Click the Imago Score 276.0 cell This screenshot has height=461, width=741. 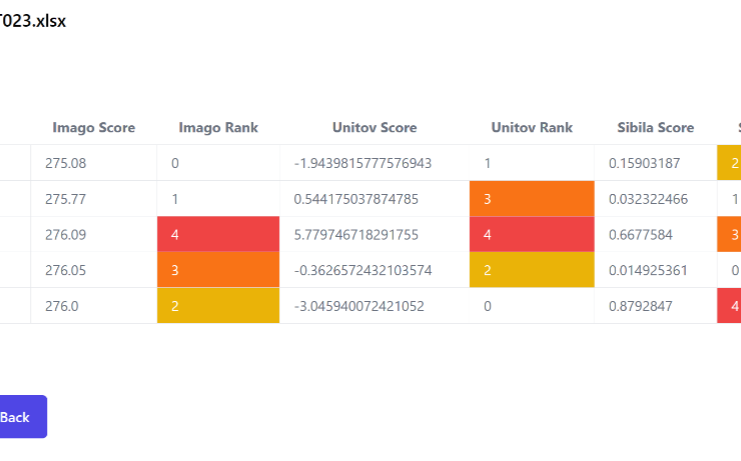[94, 306]
